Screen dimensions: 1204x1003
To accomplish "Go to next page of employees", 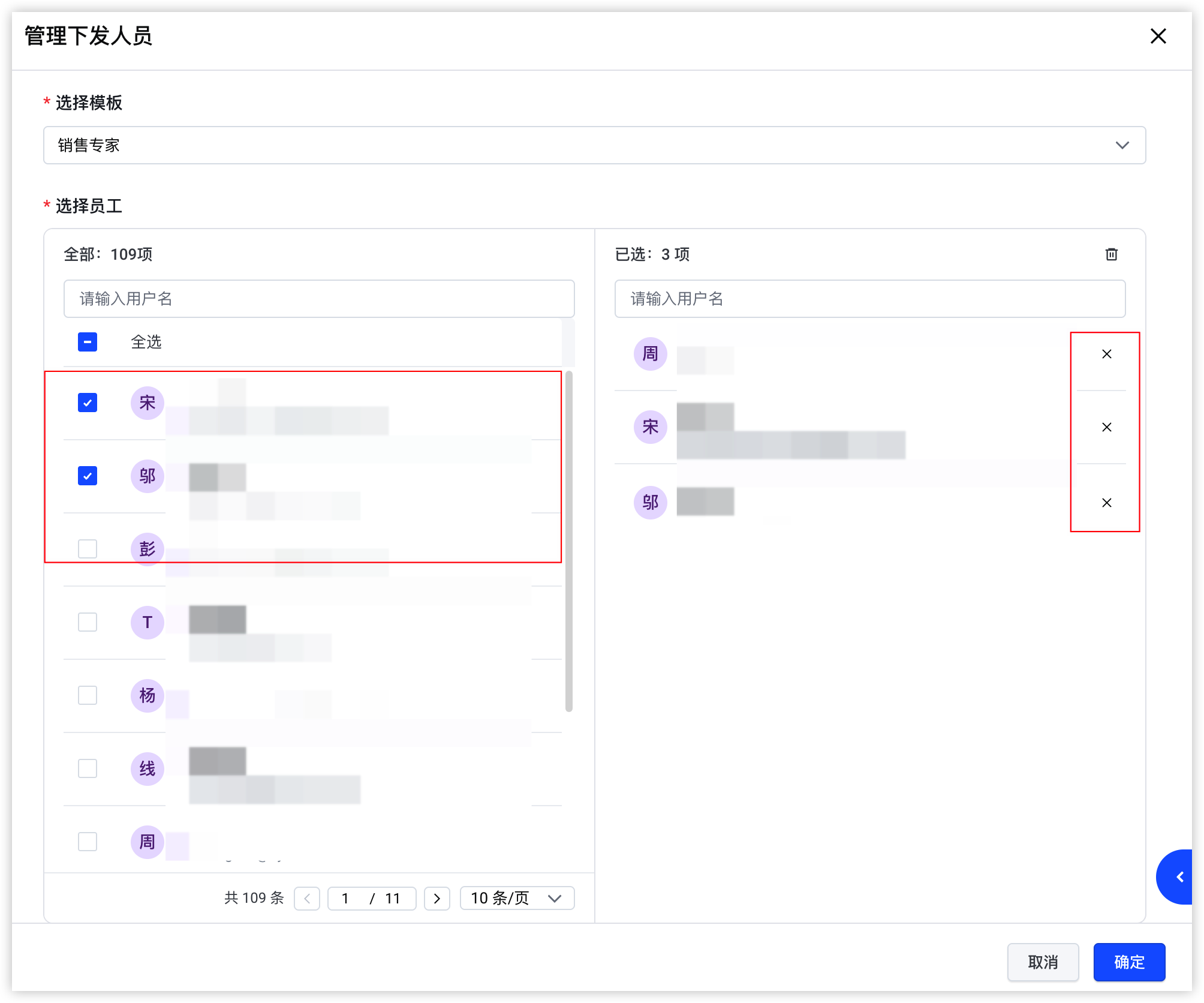I will (437, 898).
